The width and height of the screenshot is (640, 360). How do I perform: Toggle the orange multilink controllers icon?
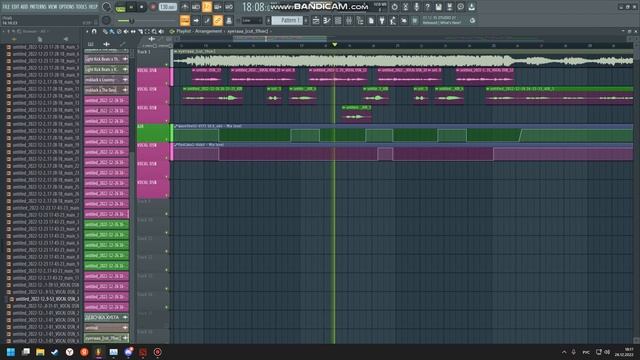tap(218, 20)
